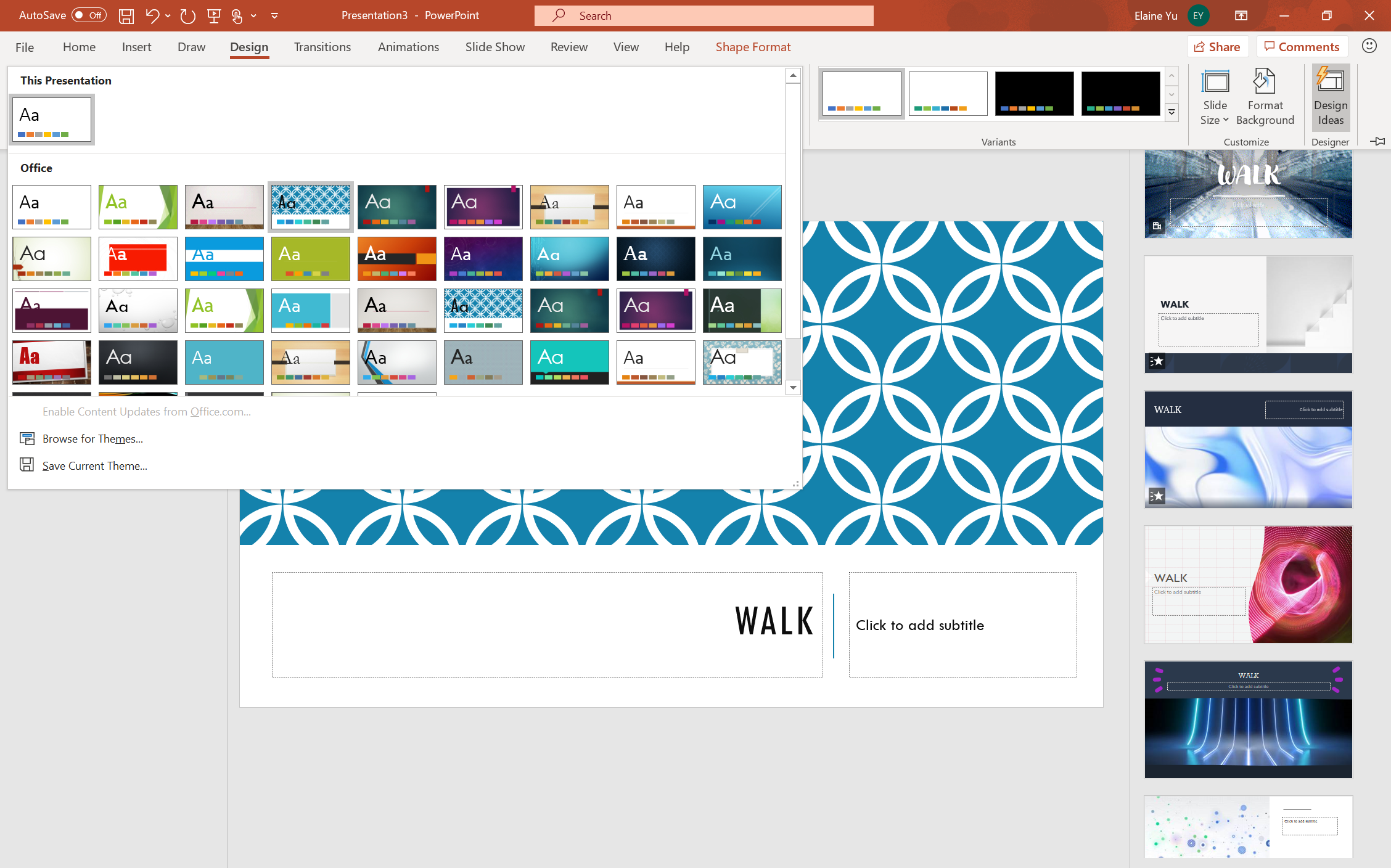
Task: Scroll down in the themes panel
Action: [x=792, y=388]
